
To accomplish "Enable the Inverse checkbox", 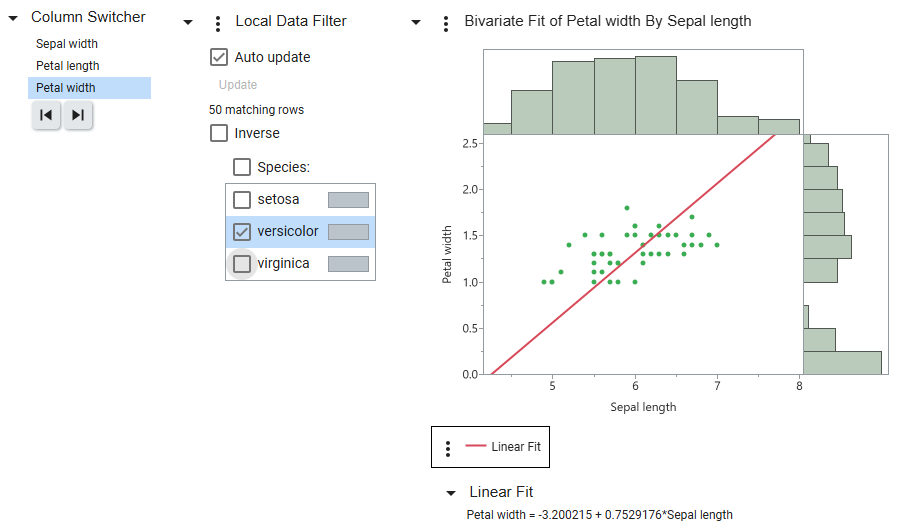I will pyautogui.click(x=219, y=133).
